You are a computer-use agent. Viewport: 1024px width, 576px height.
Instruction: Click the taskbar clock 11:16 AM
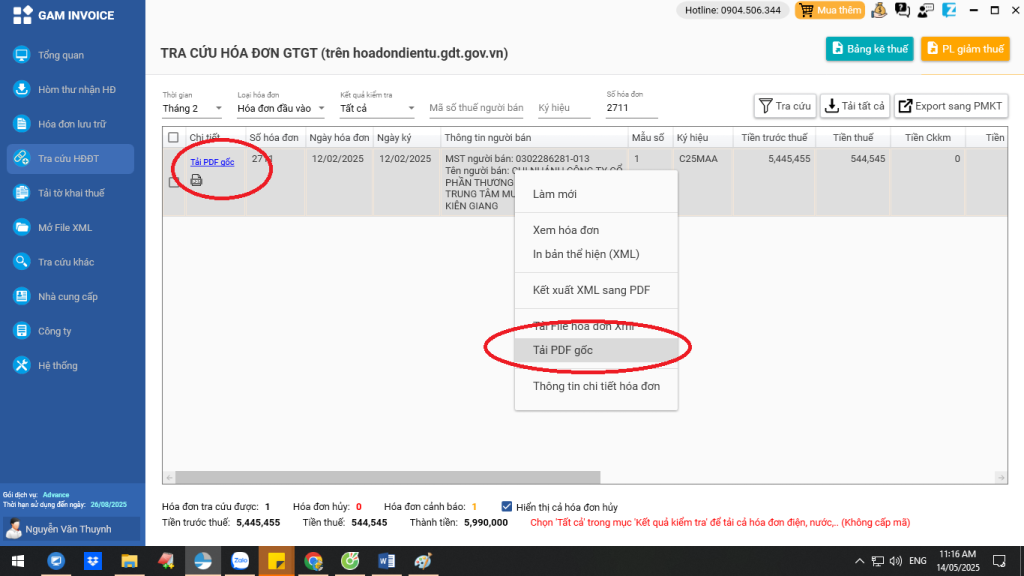pos(957,561)
